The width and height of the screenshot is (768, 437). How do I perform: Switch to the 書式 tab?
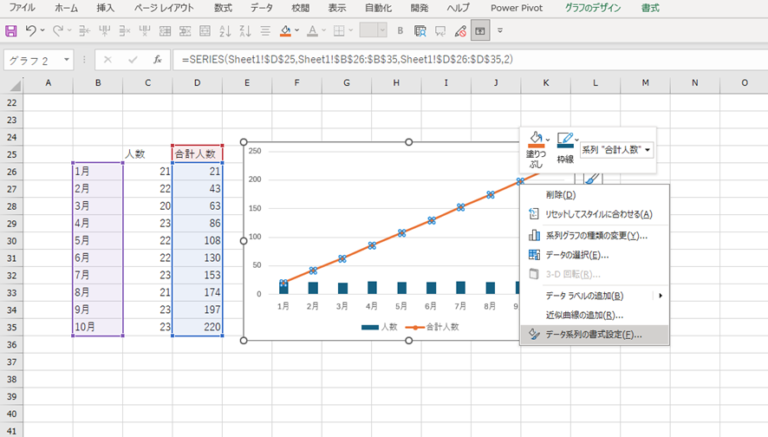tap(650, 8)
